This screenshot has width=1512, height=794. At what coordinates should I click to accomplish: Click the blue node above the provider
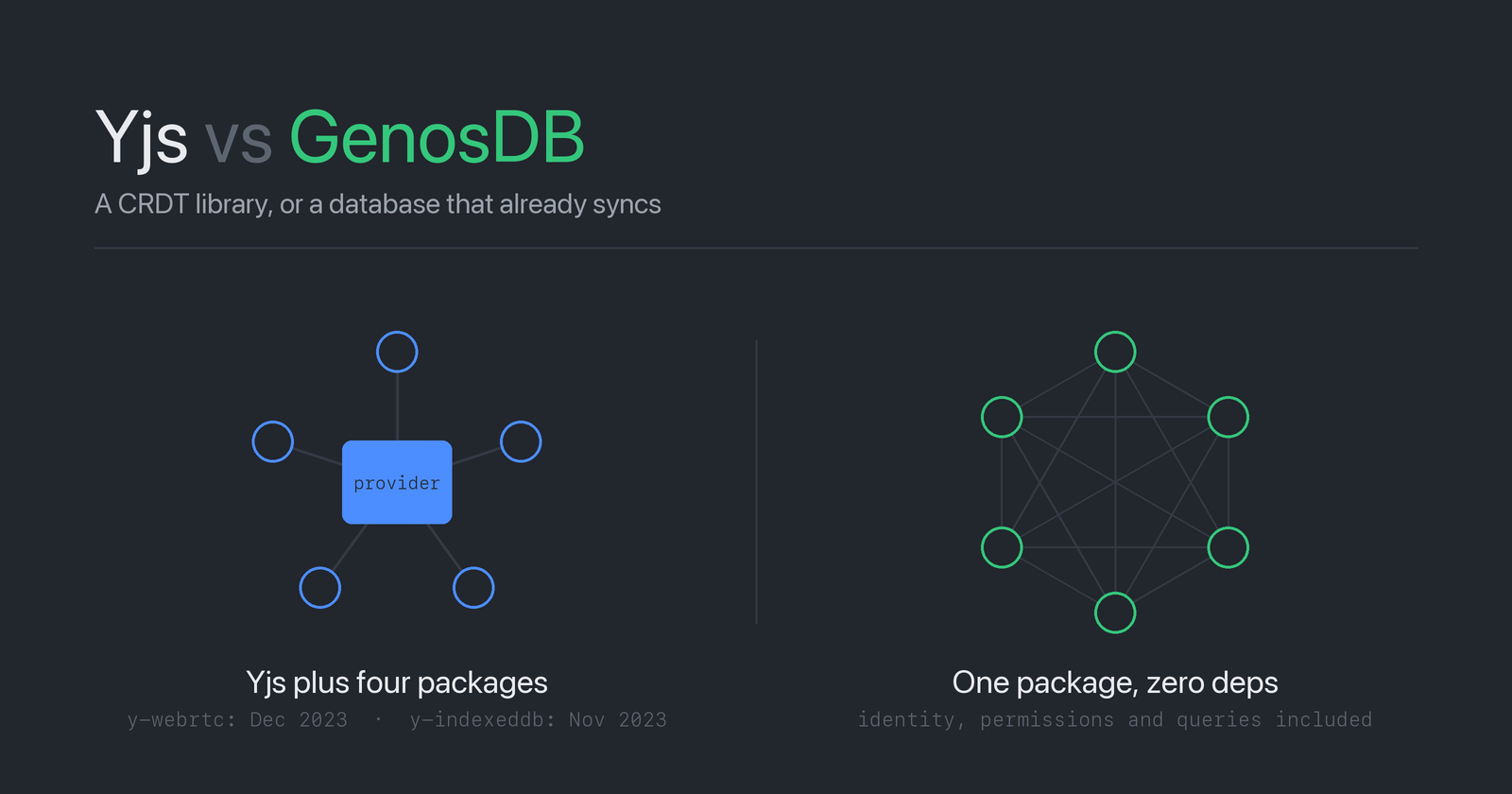tap(397, 352)
